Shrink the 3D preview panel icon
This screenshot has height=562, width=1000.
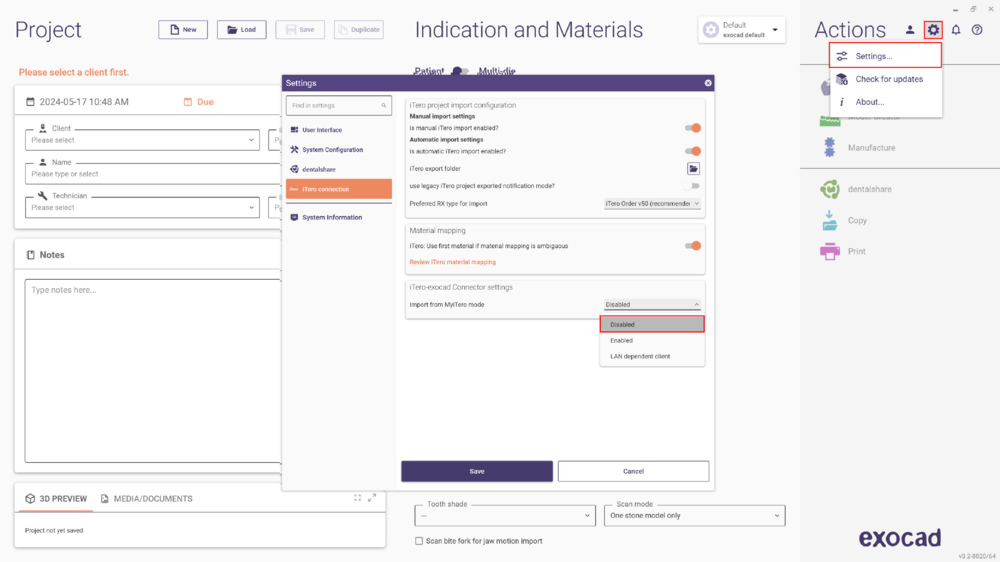point(357,498)
